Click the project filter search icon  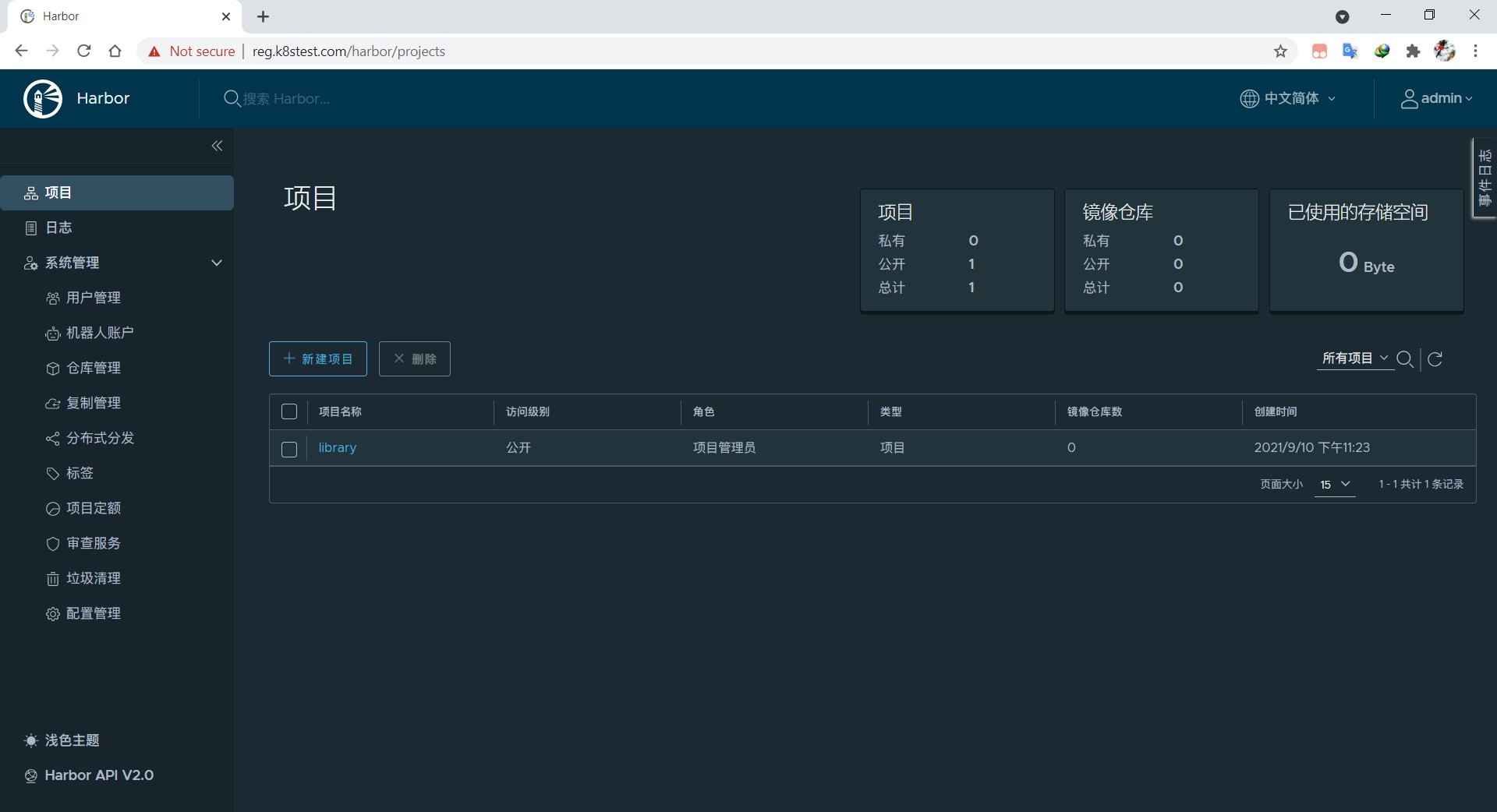coord(1405,358)
